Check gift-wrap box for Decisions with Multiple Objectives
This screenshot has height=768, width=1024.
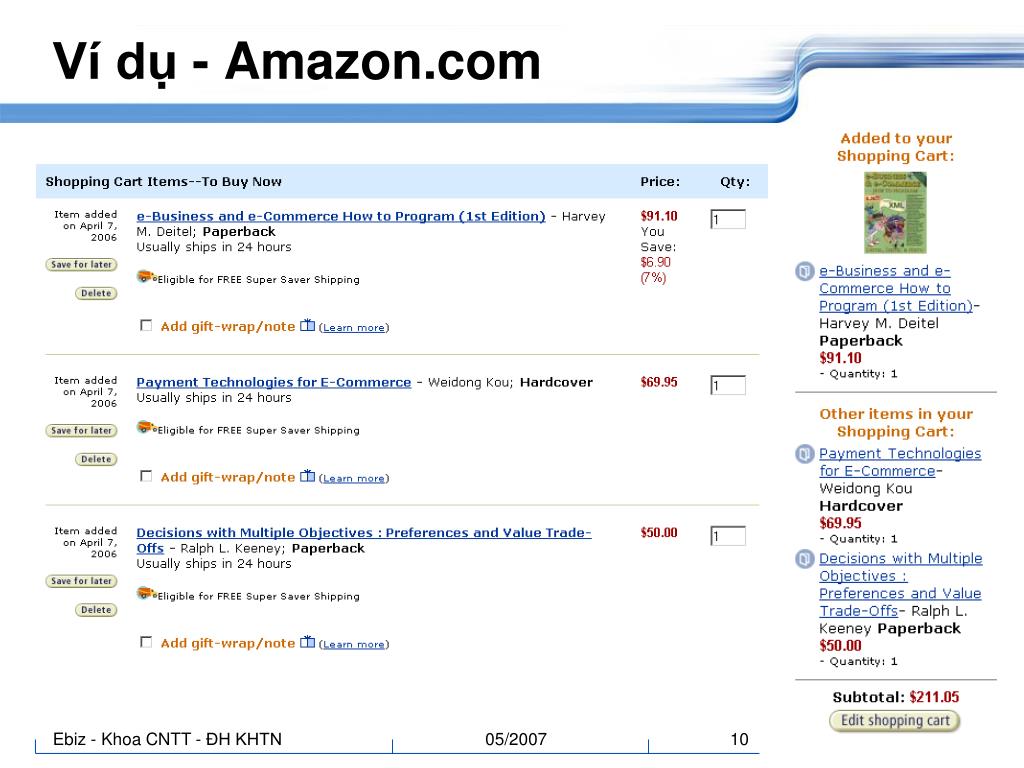(x=146, y=642)
